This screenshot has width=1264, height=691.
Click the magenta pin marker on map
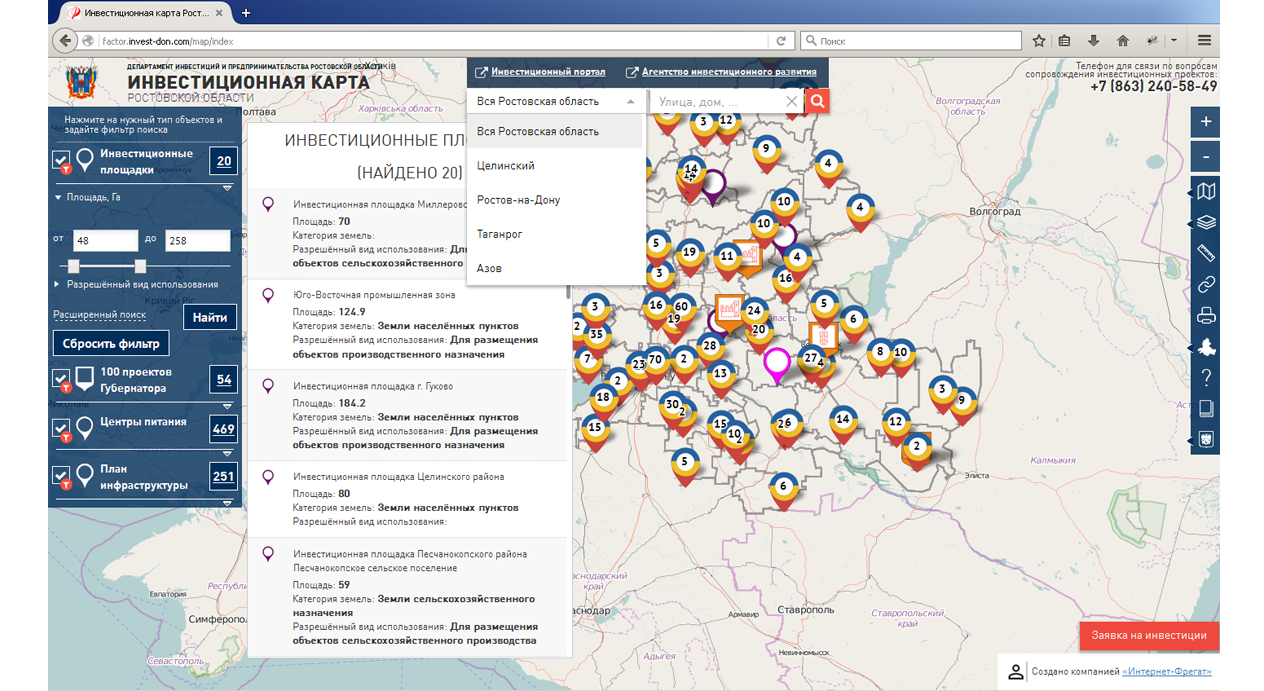pos(777,365)
